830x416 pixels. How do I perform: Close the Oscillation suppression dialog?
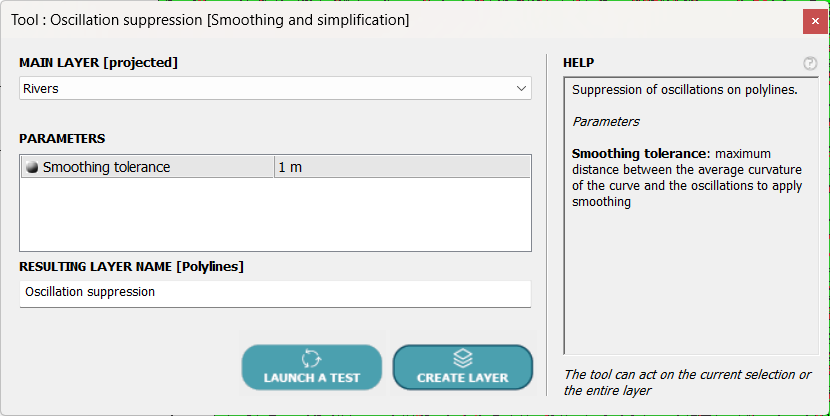[815, 20]
